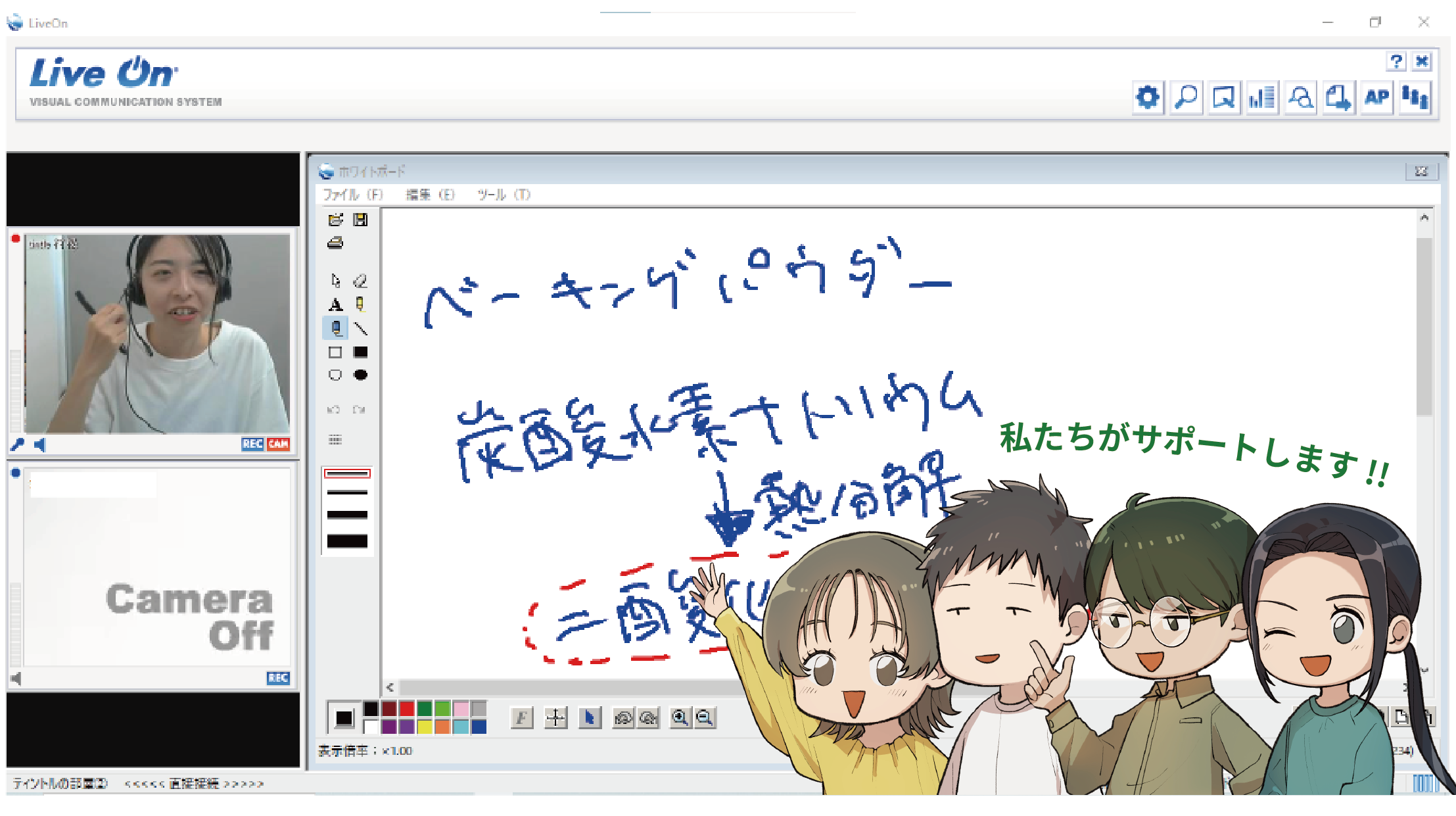The width and height of the screenshot is (1456, 816).
Task: Open the ツール (T) menu
Action: tap(504, 195)
